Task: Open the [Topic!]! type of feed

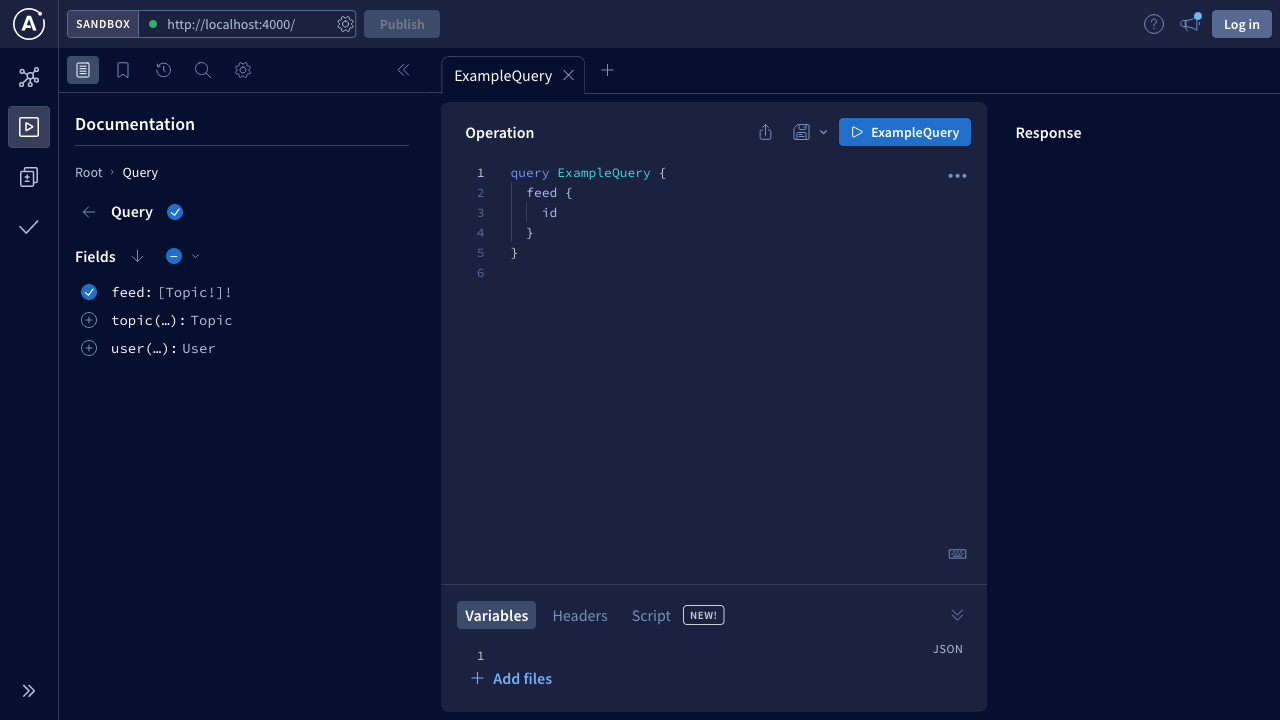Action: pos(195,292)
